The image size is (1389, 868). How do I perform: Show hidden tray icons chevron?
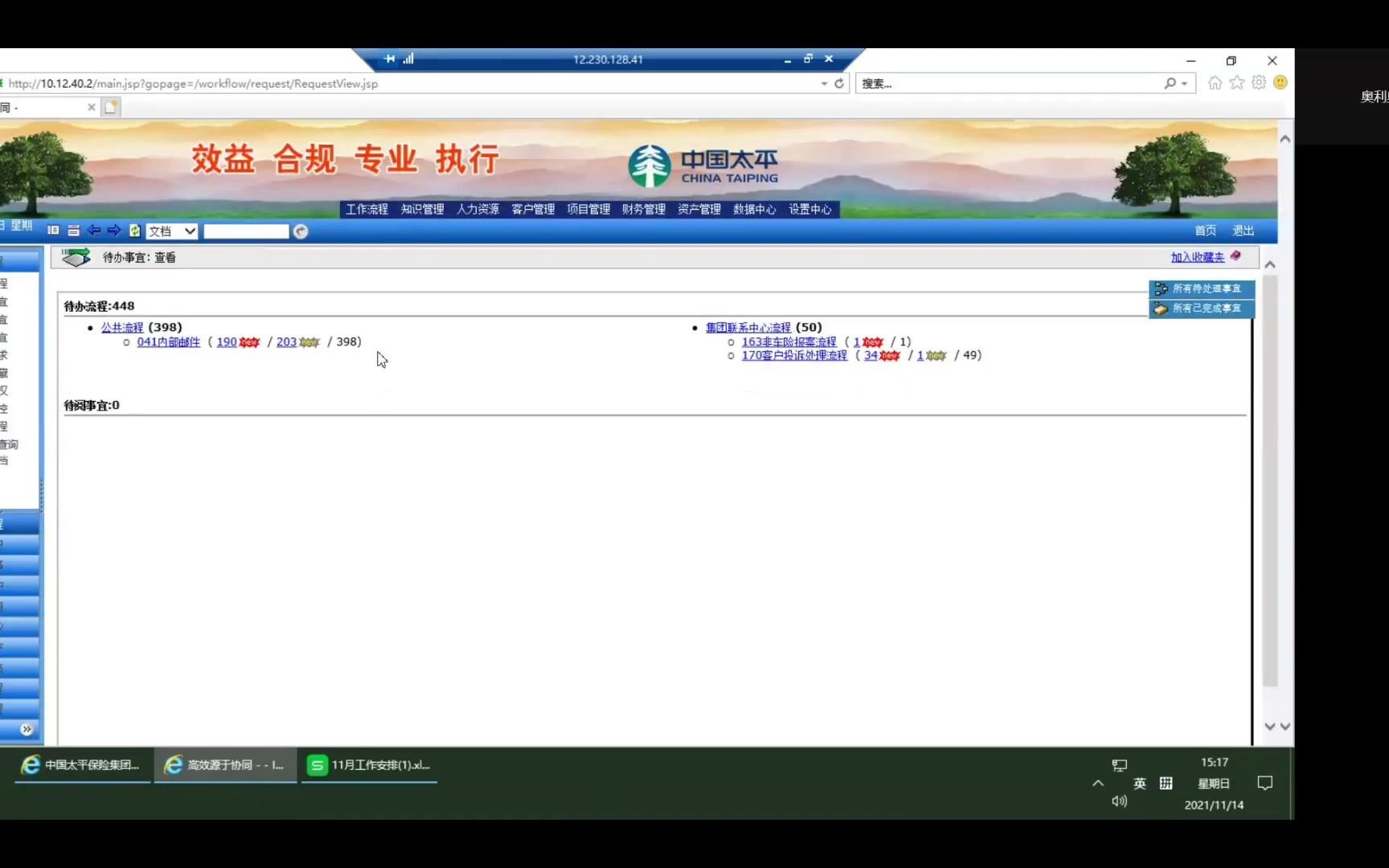pos(1098,784)
